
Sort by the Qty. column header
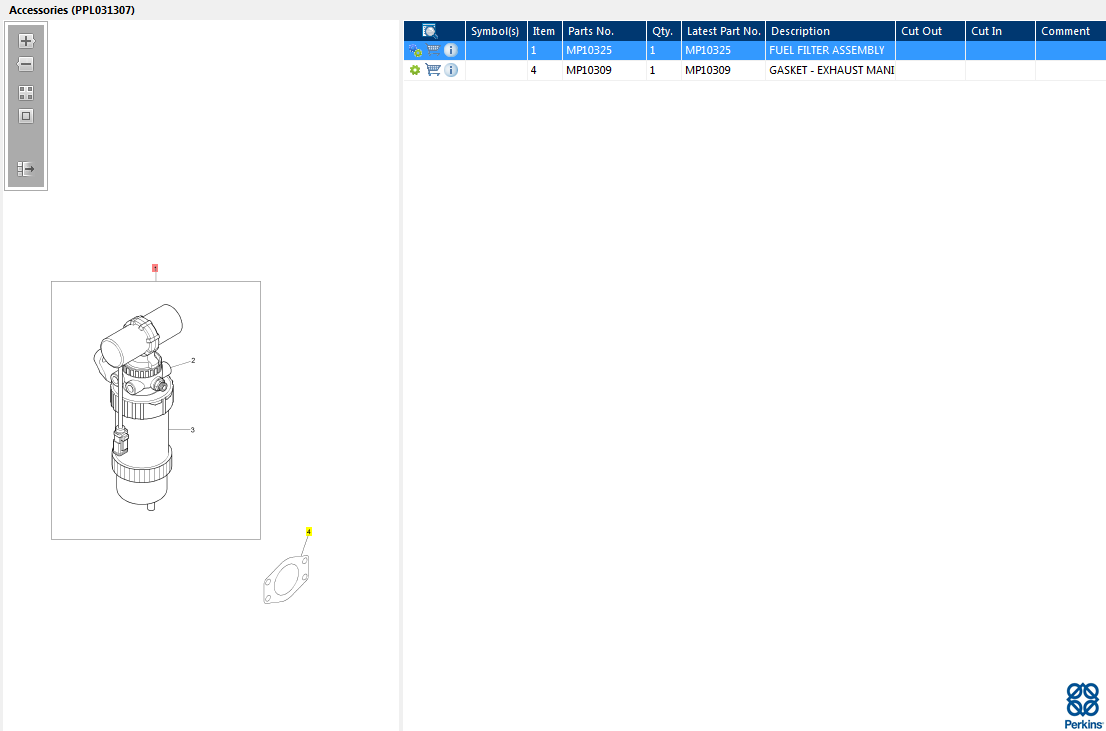(x=664, y=31)
